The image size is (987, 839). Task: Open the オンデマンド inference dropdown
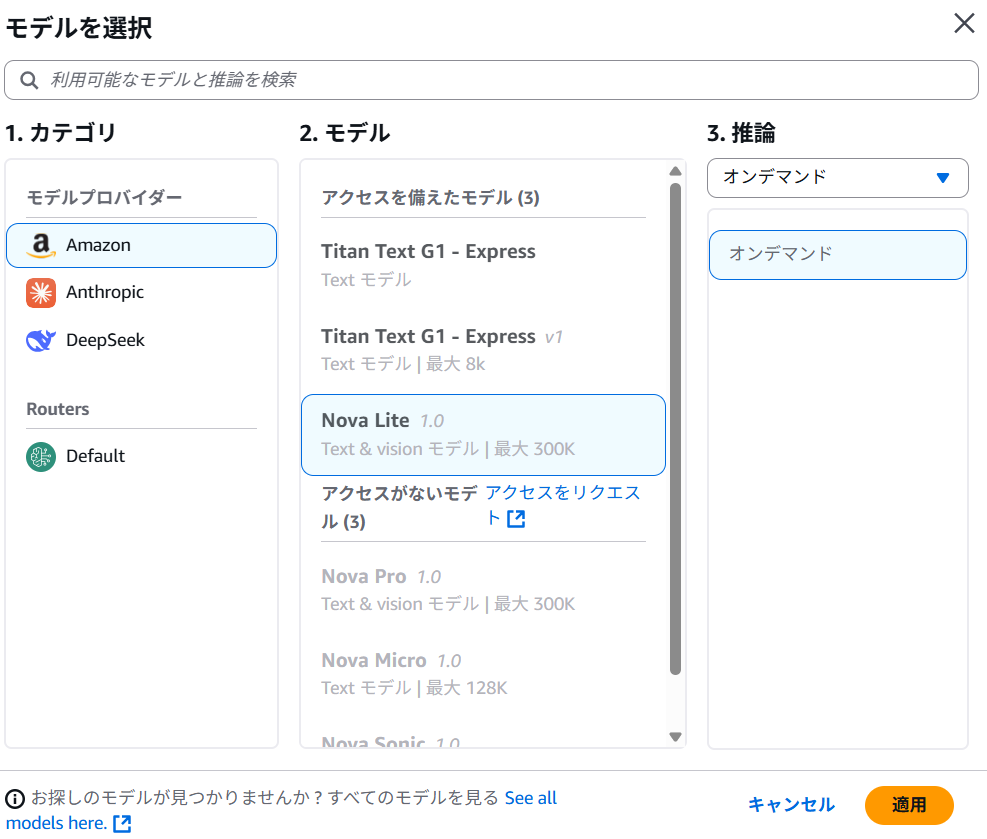pos(837,178)
